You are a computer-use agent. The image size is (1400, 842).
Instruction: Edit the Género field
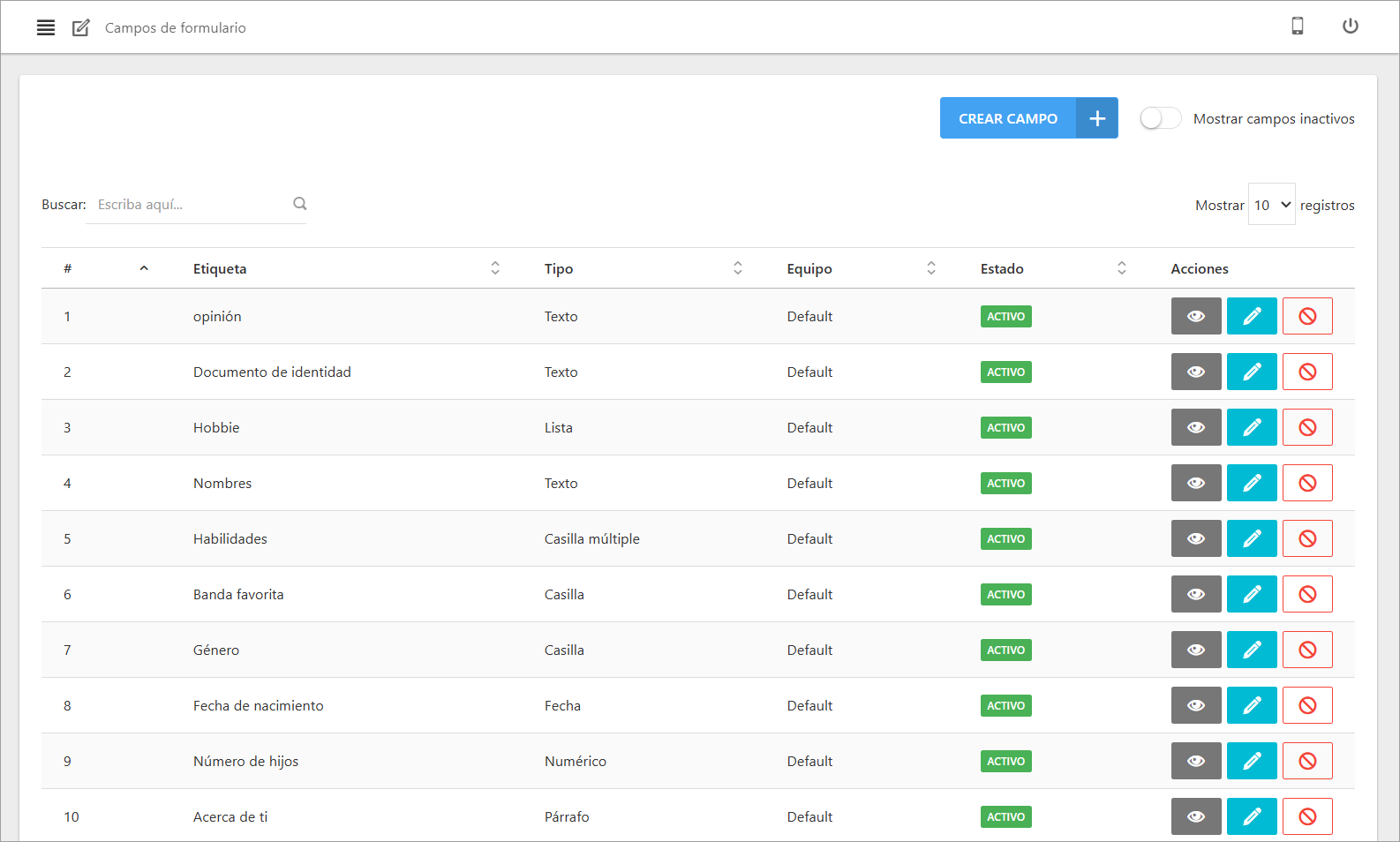[1251, 650]
